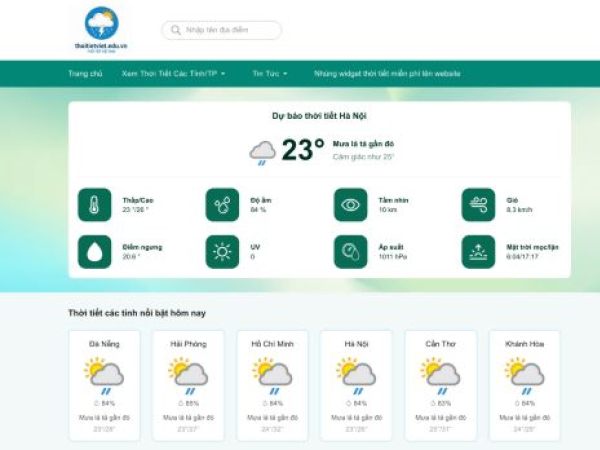Click the Áp suất 1011 hPa value
The height and width of the screenshot is (450, 600).
[393, 257]
